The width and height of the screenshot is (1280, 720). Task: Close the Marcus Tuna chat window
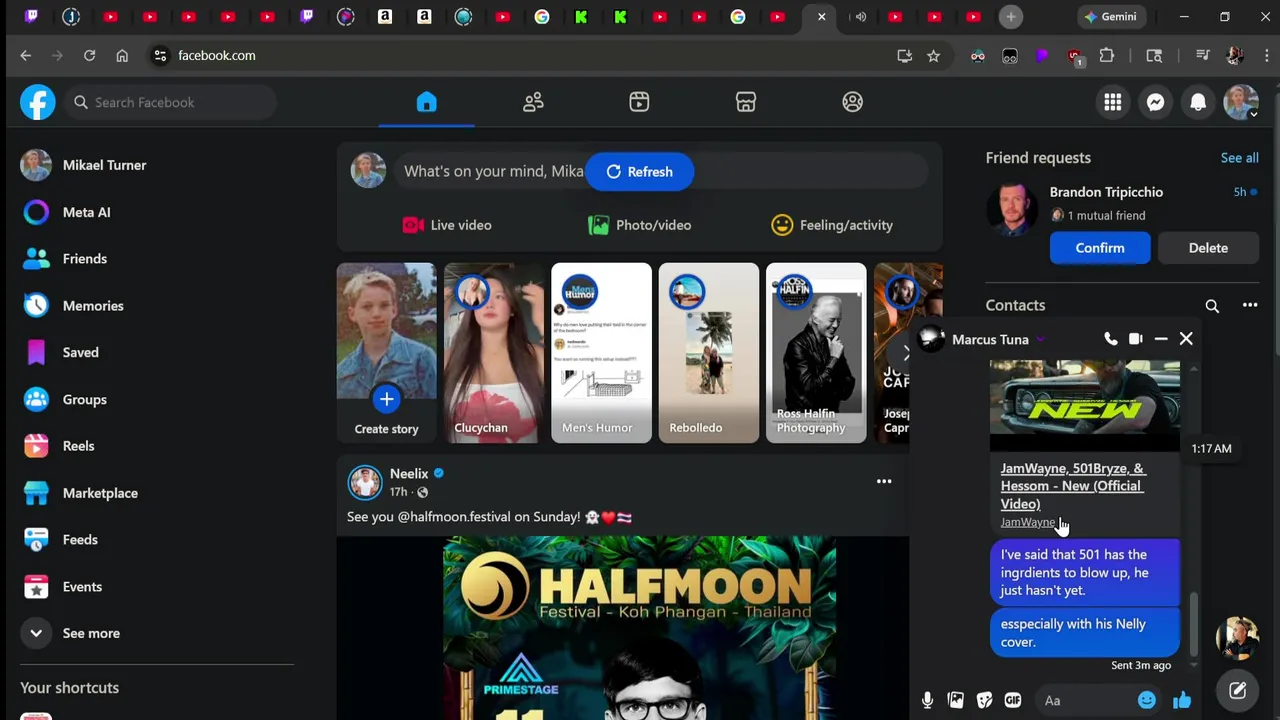pyautogui.click(x=1186, y=339)
